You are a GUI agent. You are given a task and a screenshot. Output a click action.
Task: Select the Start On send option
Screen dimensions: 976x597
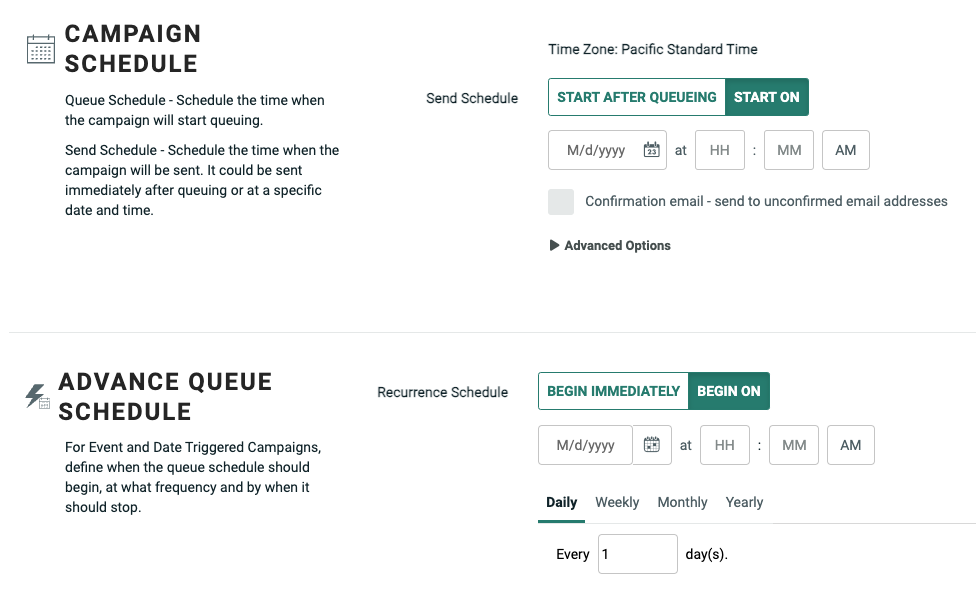tap(767, 97)
